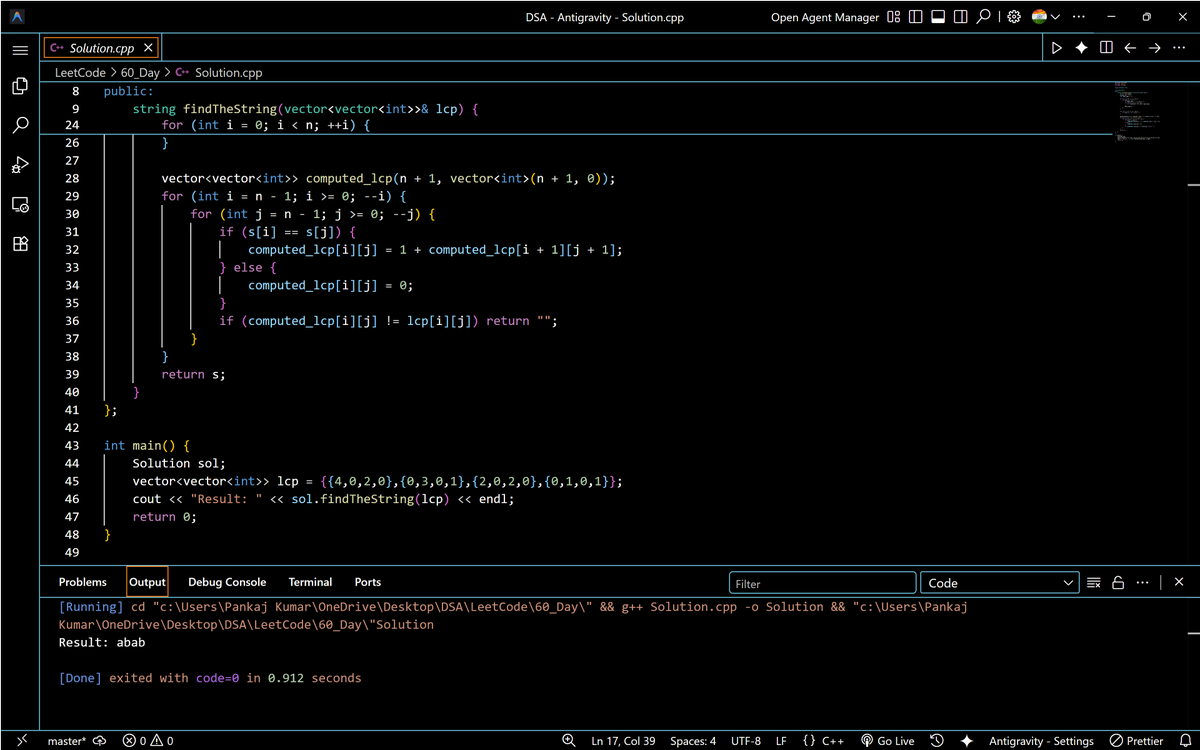Click the minimap code overview
1200x750 pixels.
tap(1140, 110)
